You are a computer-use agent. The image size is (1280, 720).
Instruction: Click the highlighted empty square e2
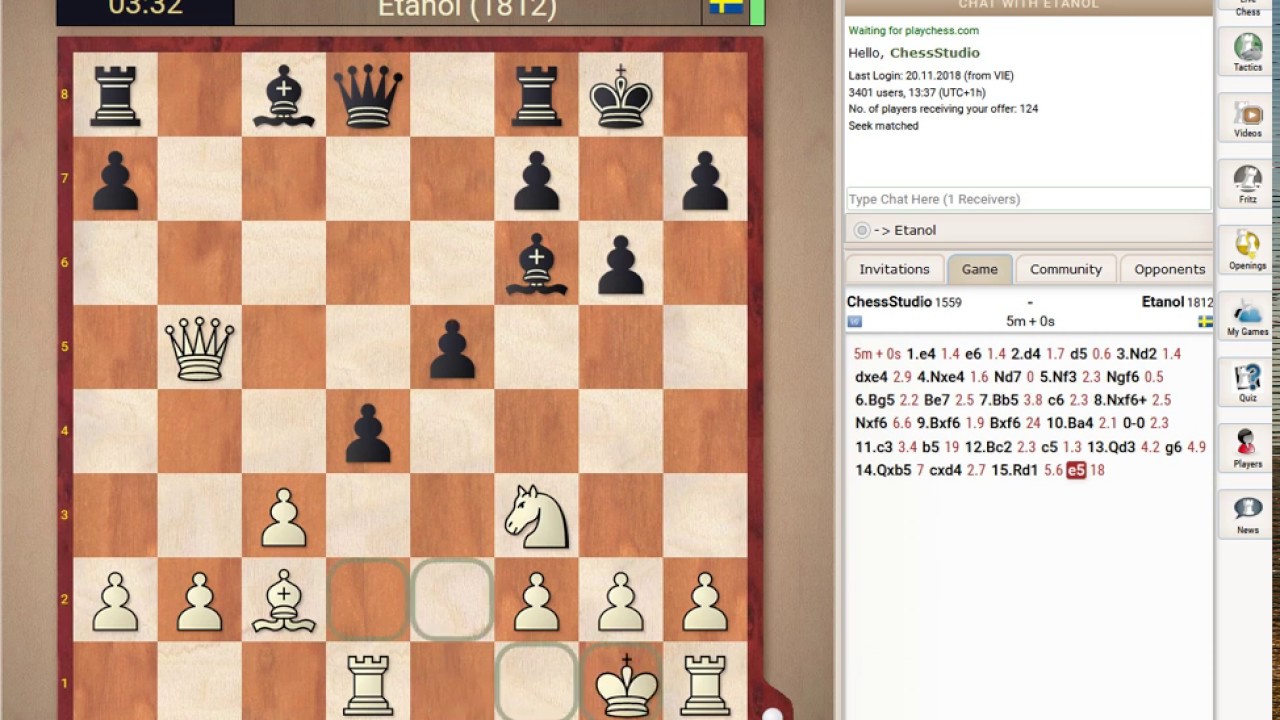452,600
